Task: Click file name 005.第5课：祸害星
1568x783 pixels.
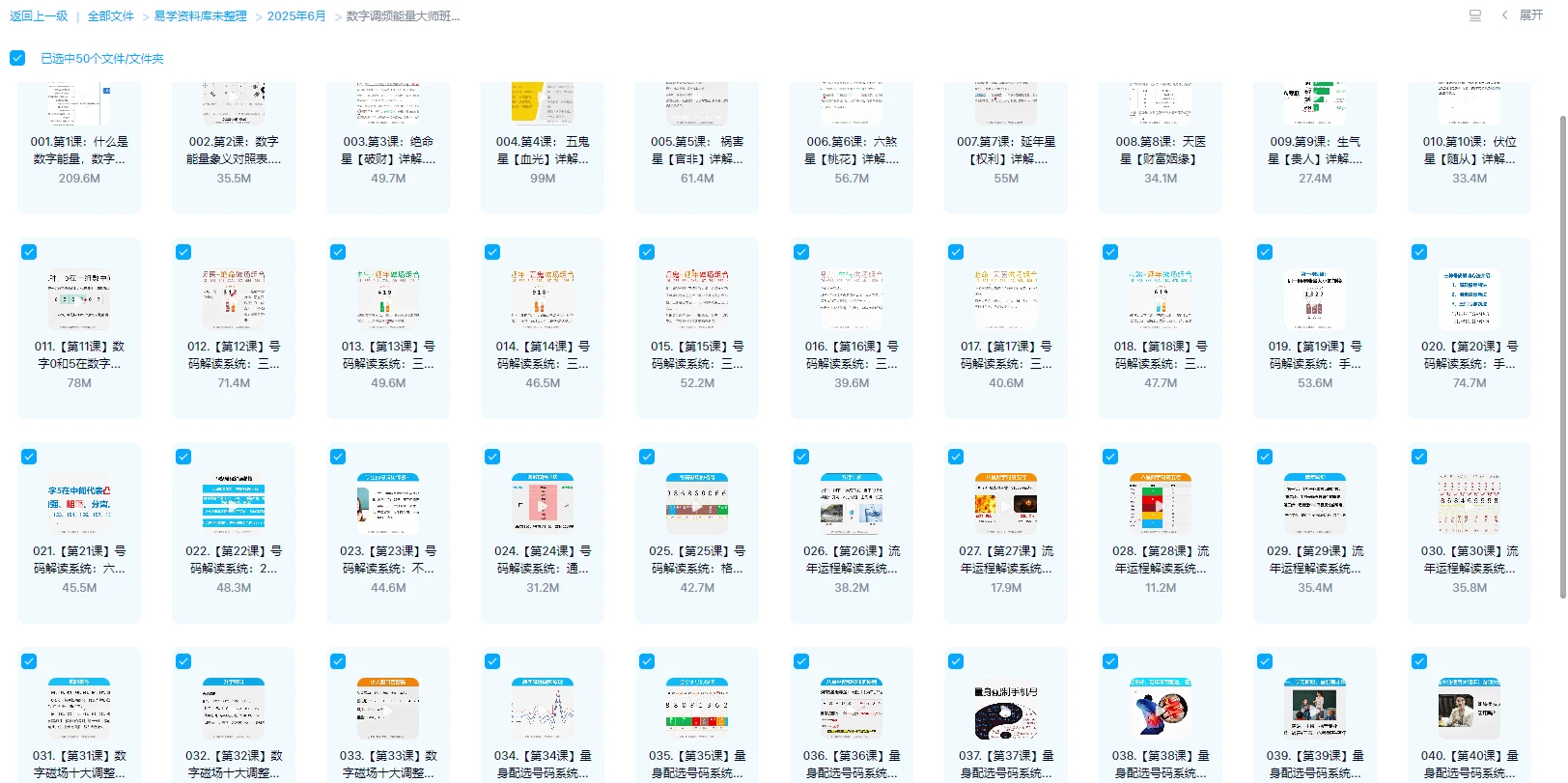Action: click(x=697, y=150)
